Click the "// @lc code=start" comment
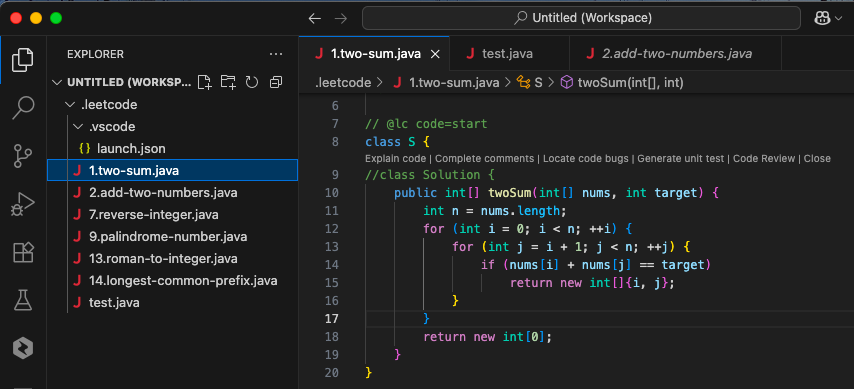This screenshot has width=854, height=389. [x=426, y=124]
